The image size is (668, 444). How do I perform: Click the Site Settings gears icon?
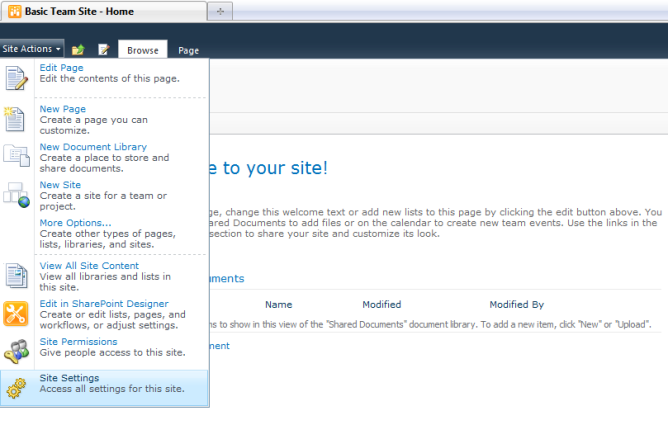coord(17,387)
